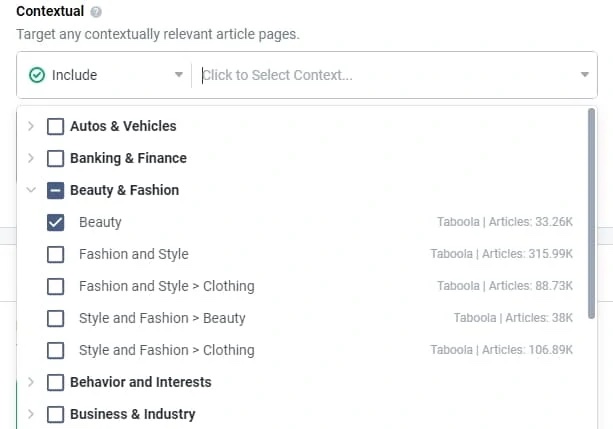
Task: Check the Style and Fashion > Beauty checkbox
Action: point(56,318)
